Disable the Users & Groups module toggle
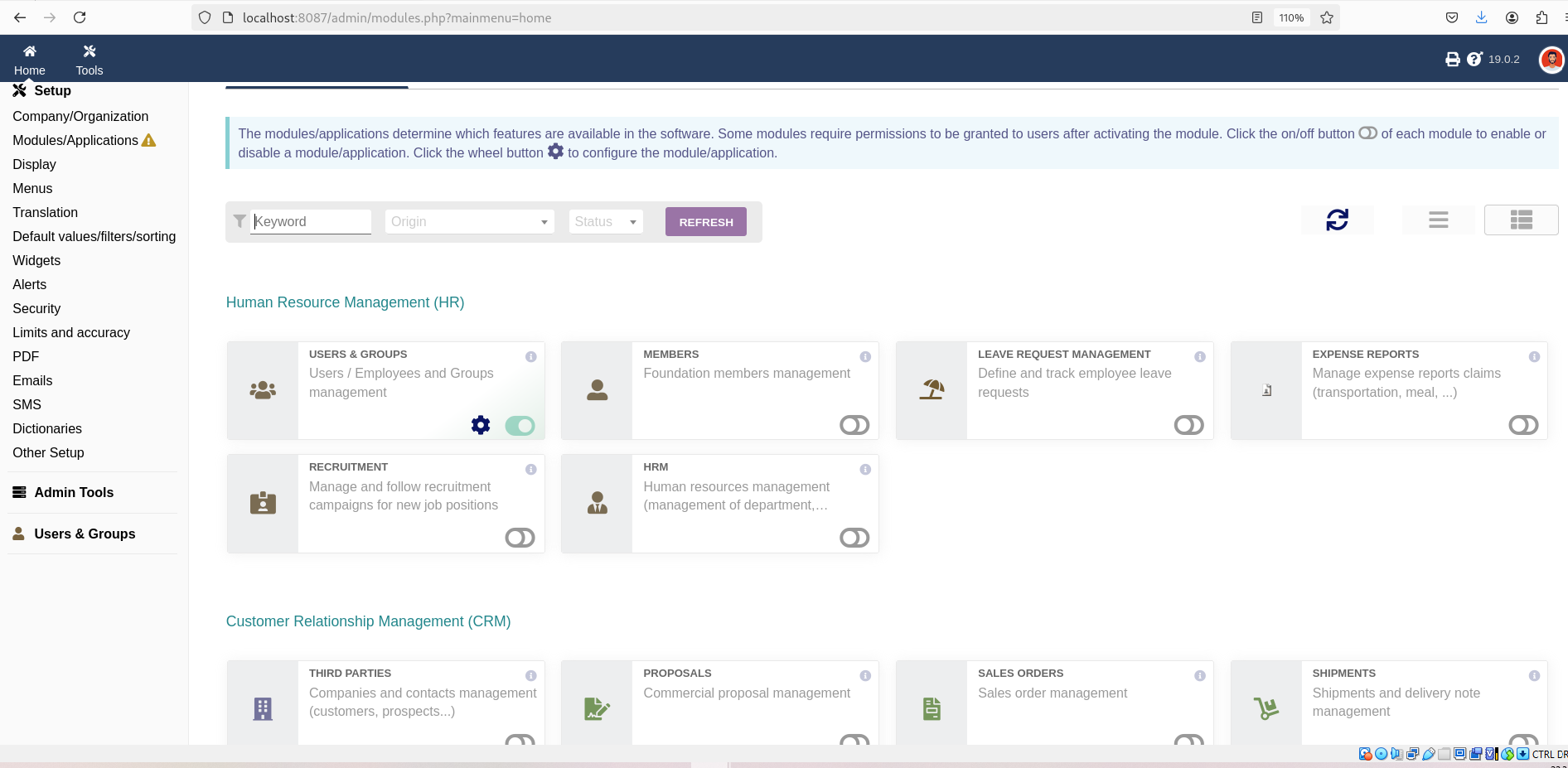 click(x=520, y=425)
